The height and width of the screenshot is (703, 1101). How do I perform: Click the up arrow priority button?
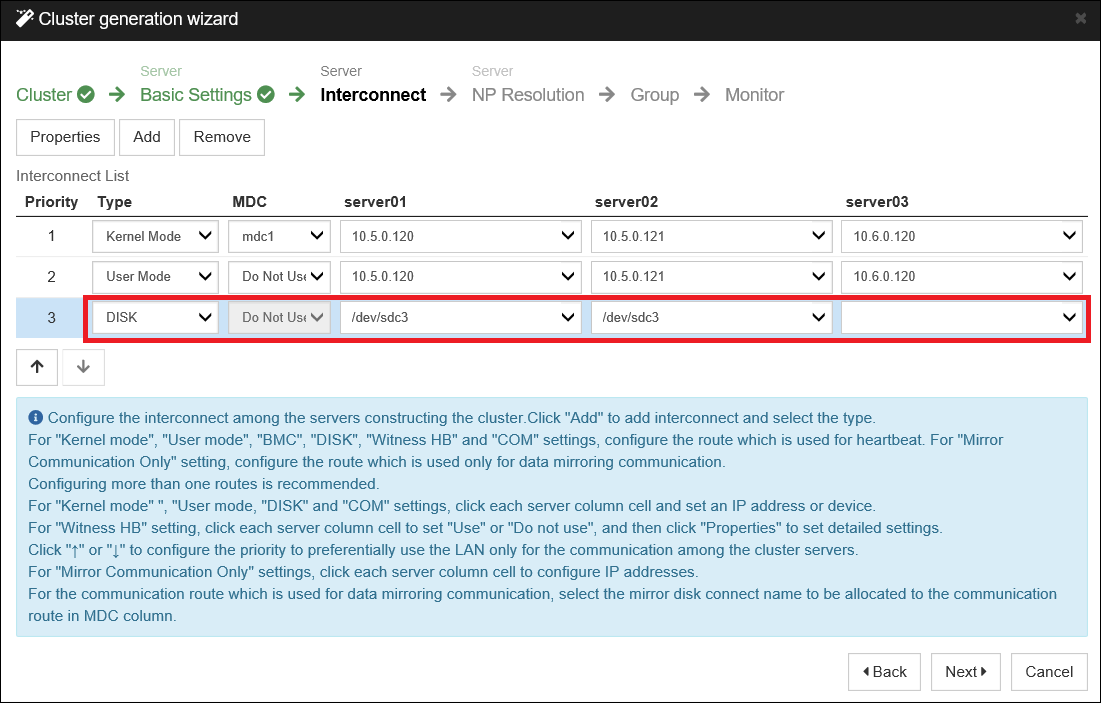(x=37, y=367)
